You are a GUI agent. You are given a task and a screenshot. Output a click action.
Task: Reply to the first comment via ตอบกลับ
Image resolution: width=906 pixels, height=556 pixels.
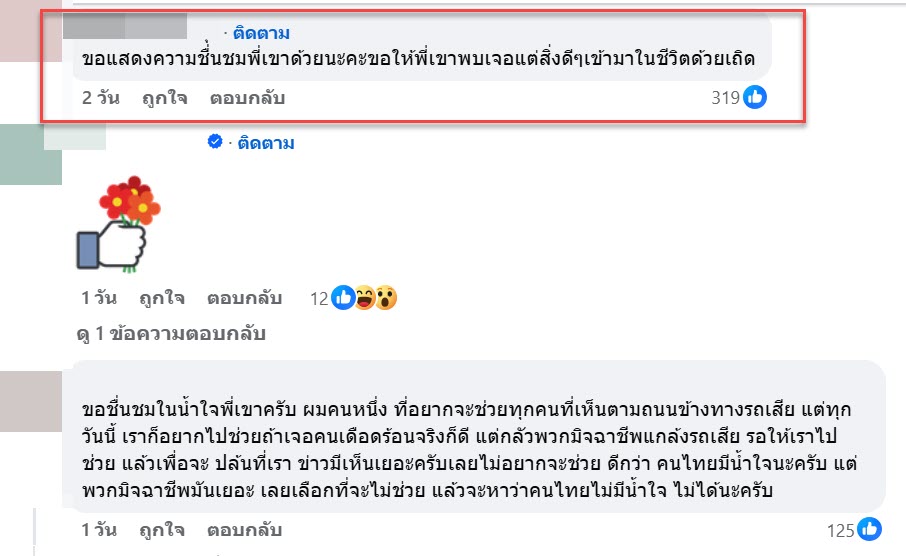pos(247,98)
